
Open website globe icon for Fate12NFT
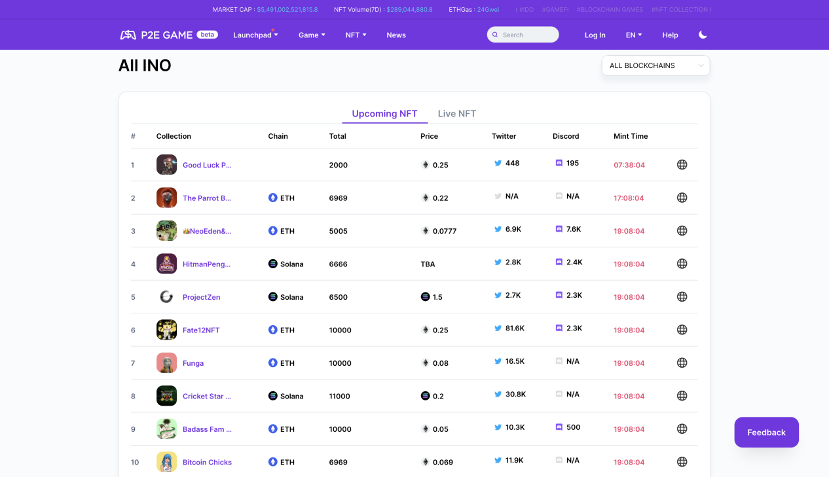point(682,330)
